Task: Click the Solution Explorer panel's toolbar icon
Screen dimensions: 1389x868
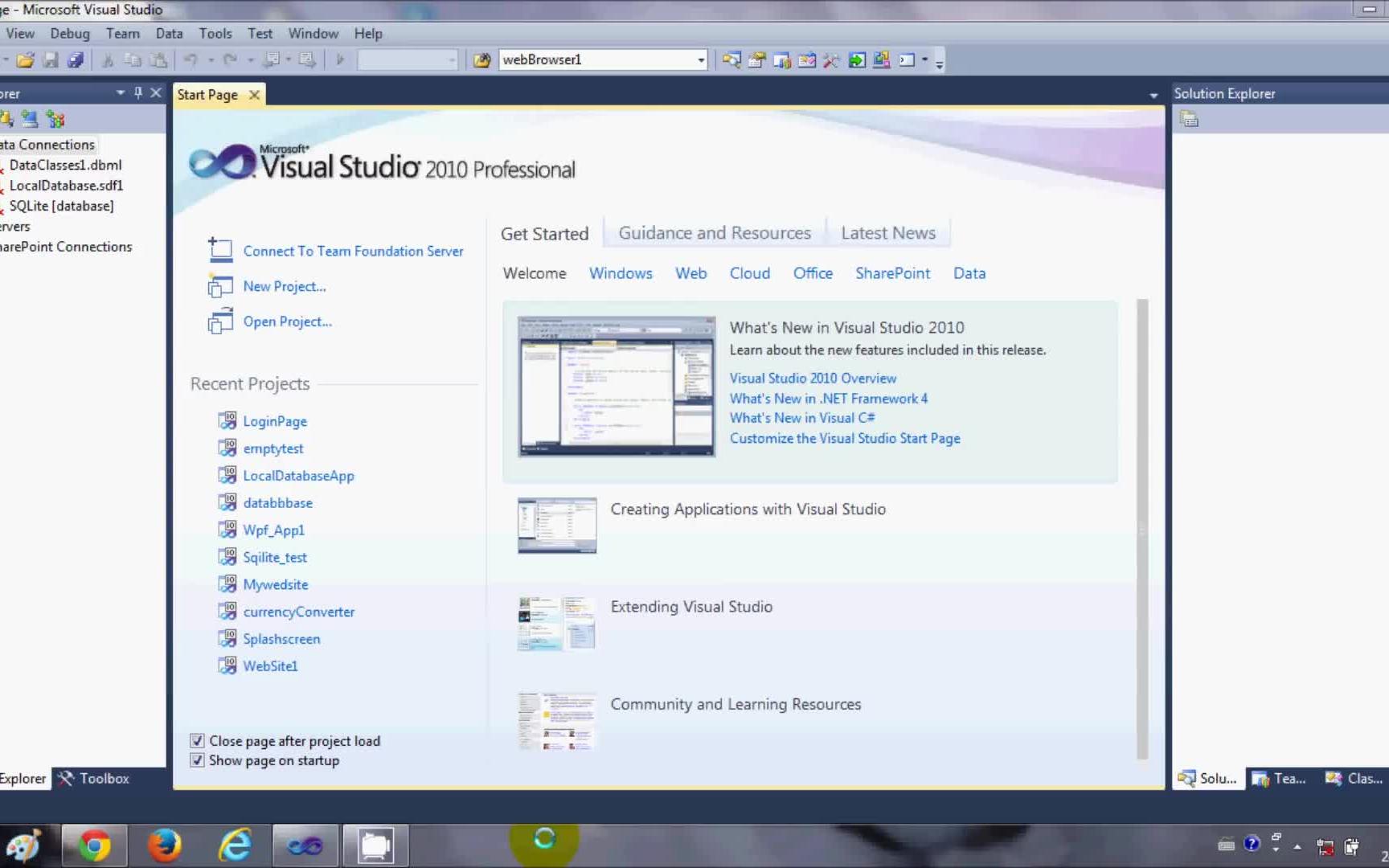Action: [1190, 120]
